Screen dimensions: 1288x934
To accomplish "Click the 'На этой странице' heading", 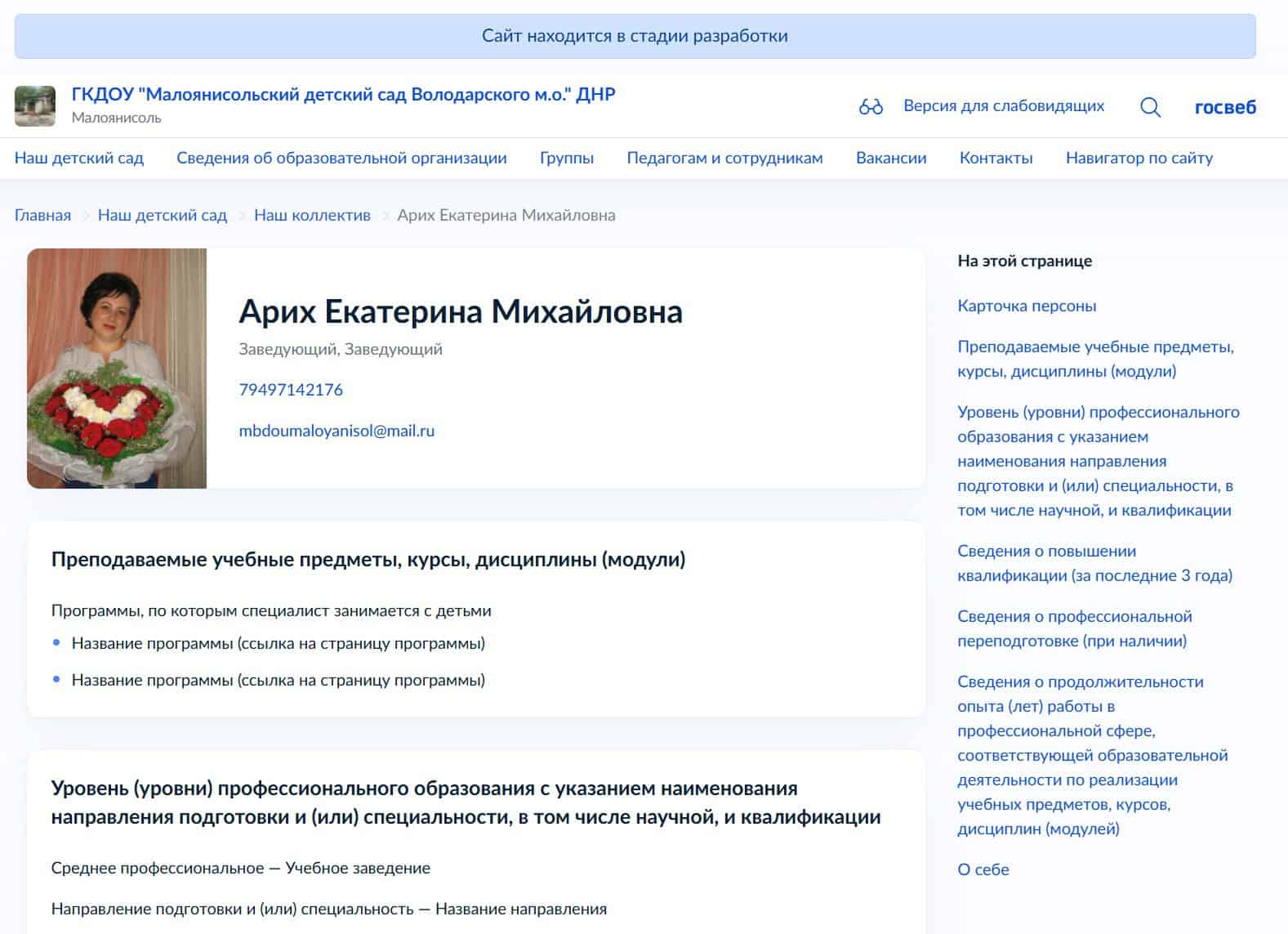I will pos(1024,261).
